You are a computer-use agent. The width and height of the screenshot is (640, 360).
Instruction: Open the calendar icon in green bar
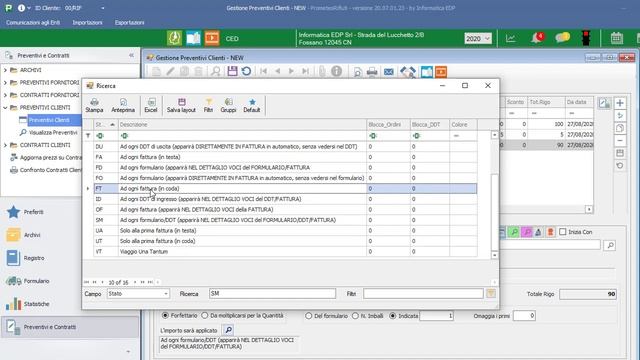click(616, 38)
